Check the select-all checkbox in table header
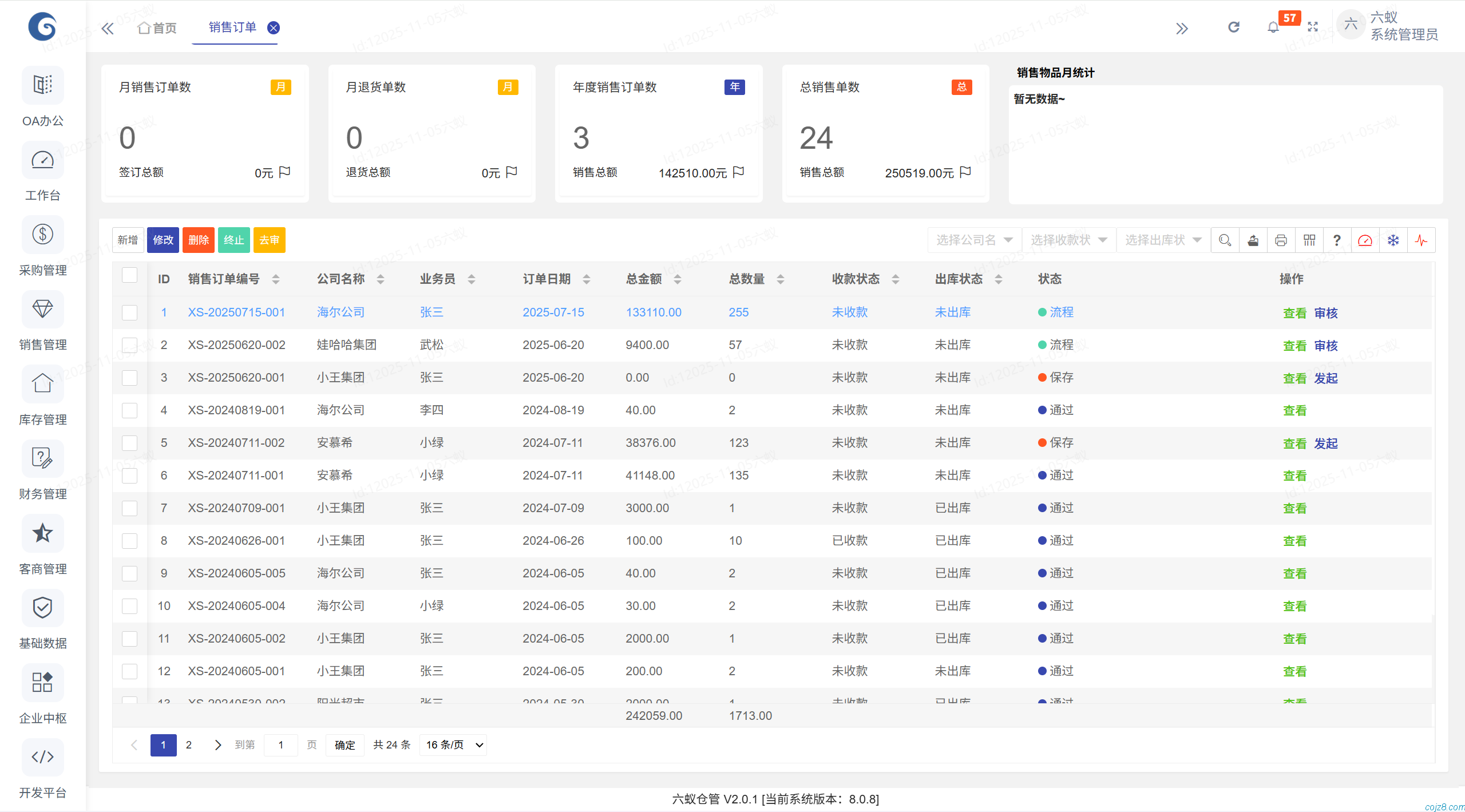The height and width of the screenshot is (812, 1465). tap(129, 275)
